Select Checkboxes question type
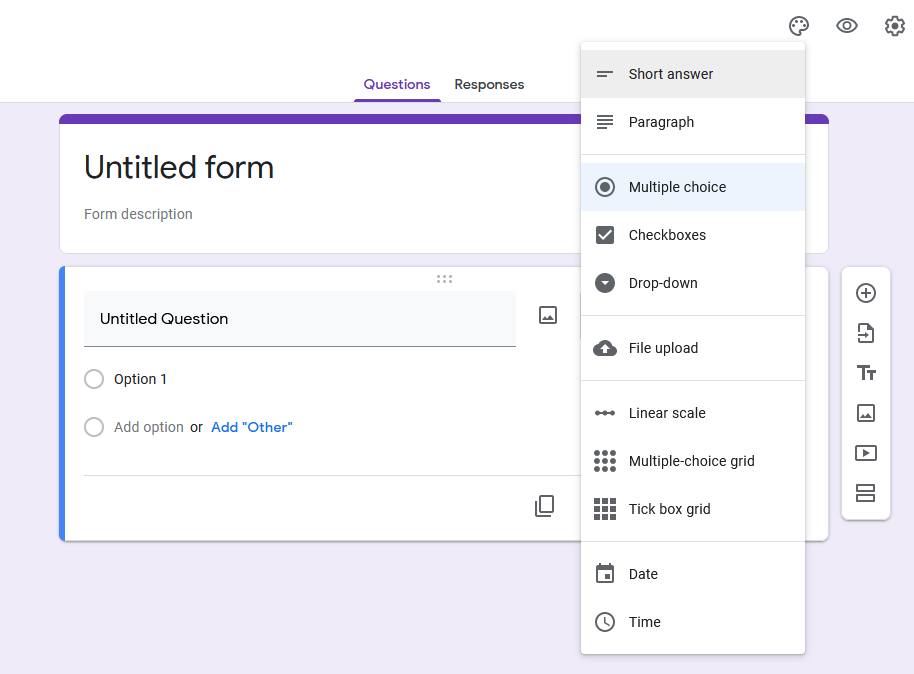914x674 pixels. point(693,235)
